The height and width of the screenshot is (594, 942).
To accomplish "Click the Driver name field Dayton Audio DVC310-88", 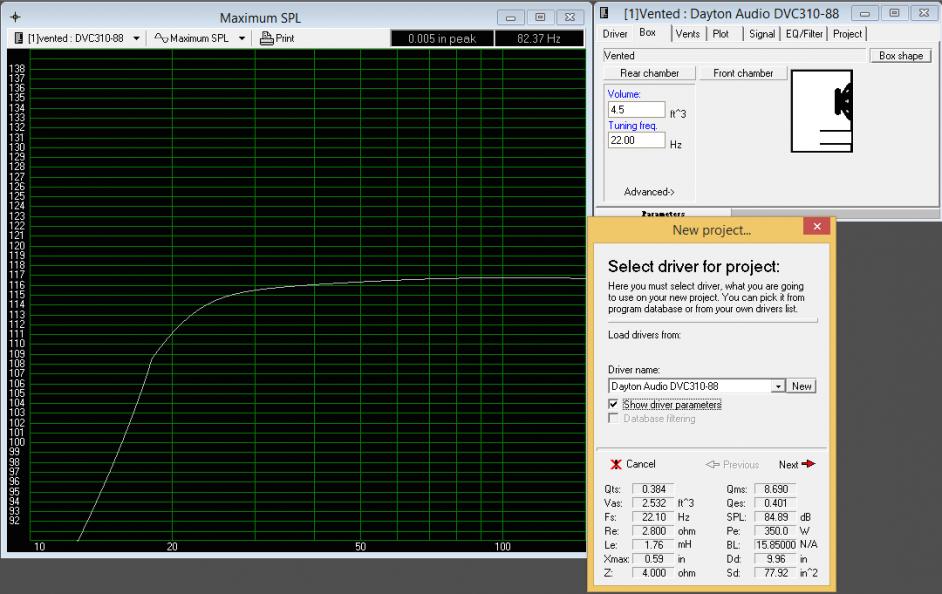I will 690,386.
